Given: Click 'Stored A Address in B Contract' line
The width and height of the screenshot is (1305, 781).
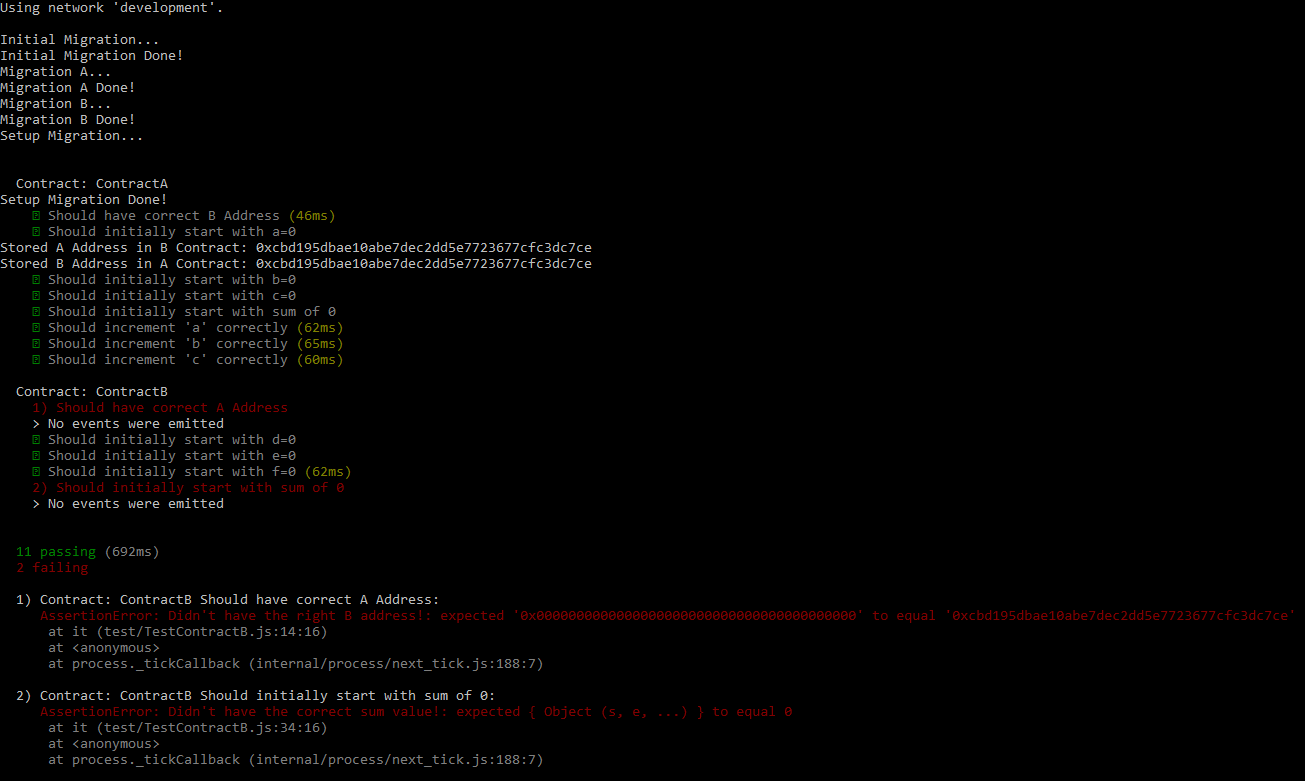Looking at the screenshot, I should [x=296, y=248].
